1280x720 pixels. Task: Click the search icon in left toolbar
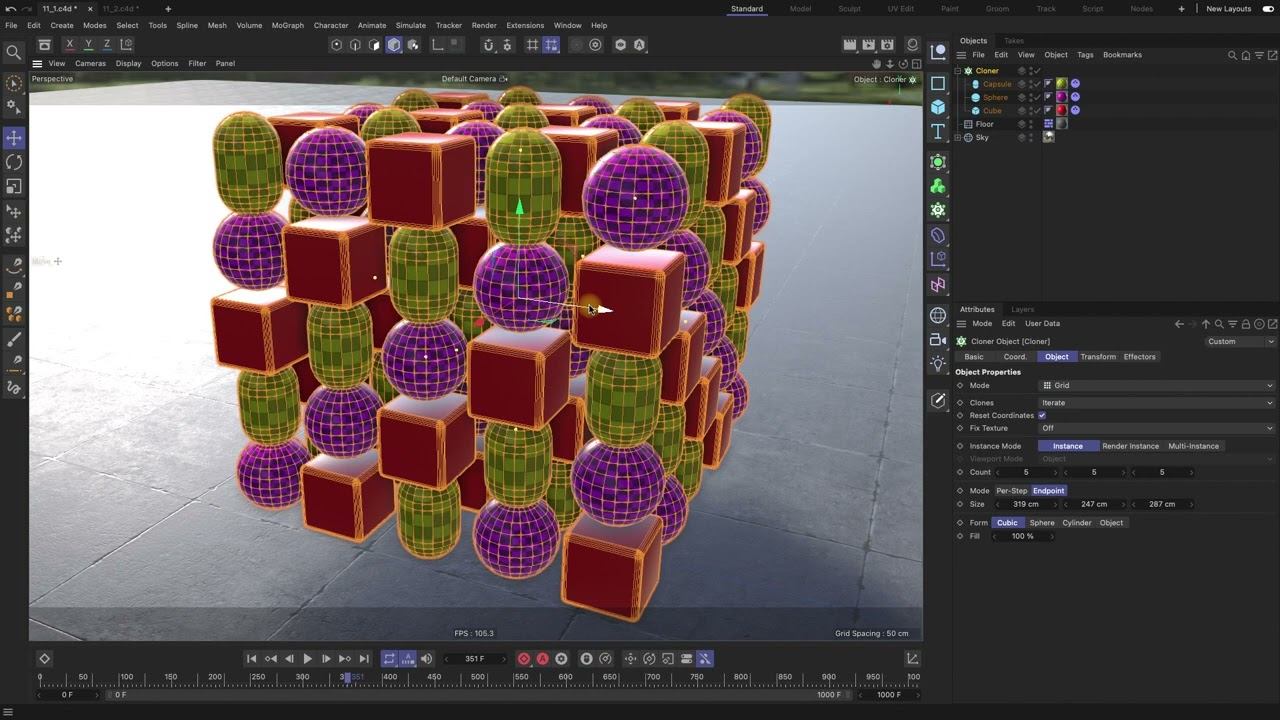pyautogui.click(x=14, y=52)
